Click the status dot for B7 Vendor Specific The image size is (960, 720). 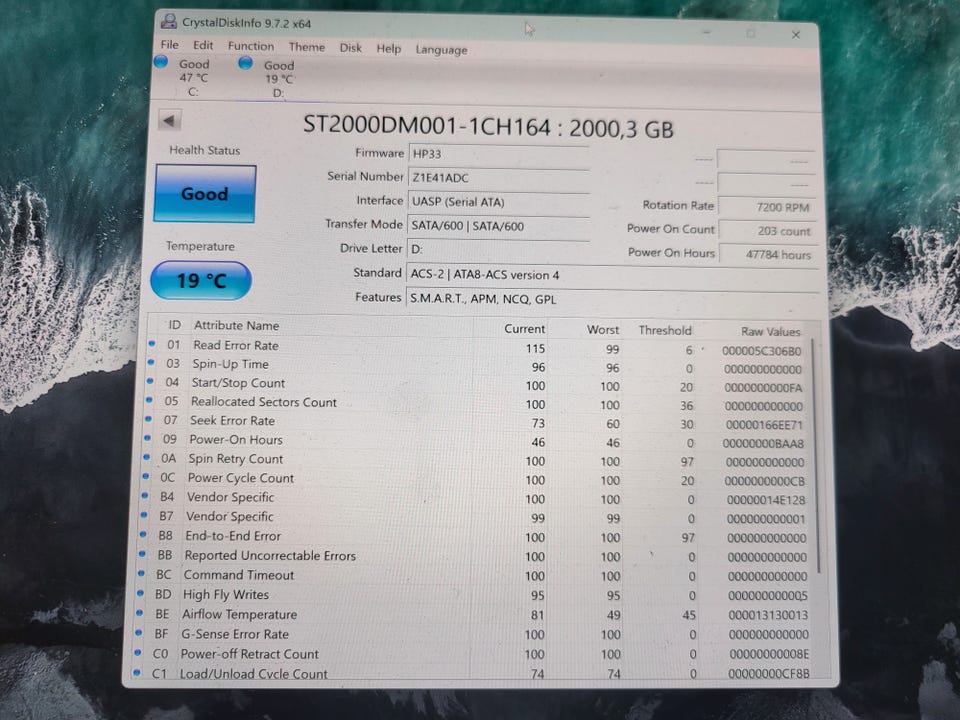click(144, 515)
